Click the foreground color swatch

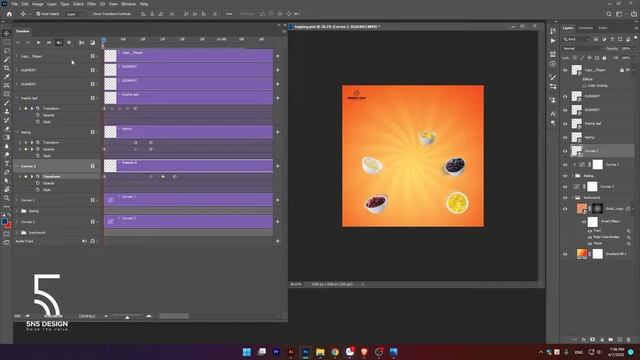4,222
